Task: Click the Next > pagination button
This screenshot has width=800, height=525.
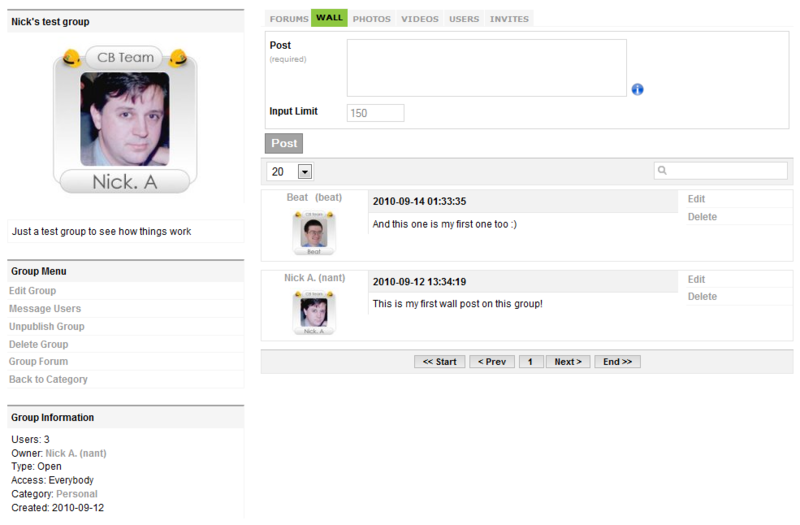Action: pyautogui.click(x=568, y=362)
